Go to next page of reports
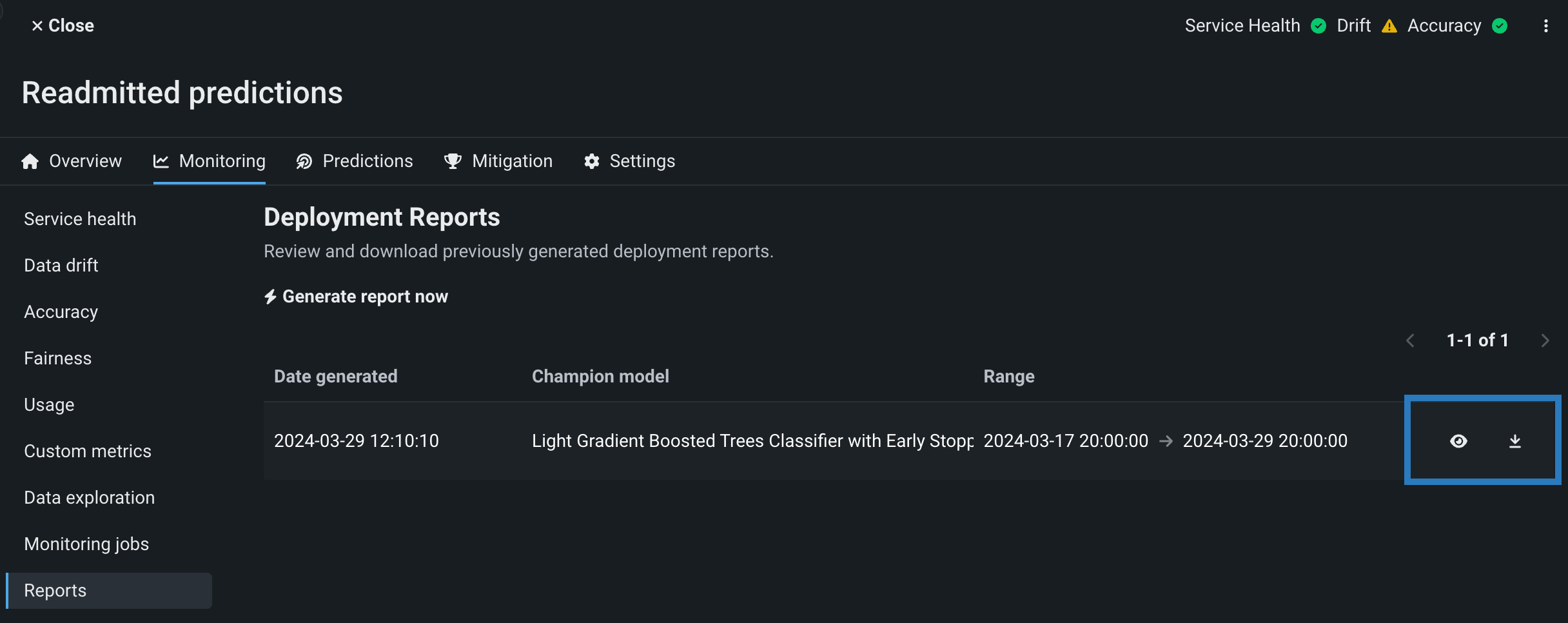 pos(1545,341)
